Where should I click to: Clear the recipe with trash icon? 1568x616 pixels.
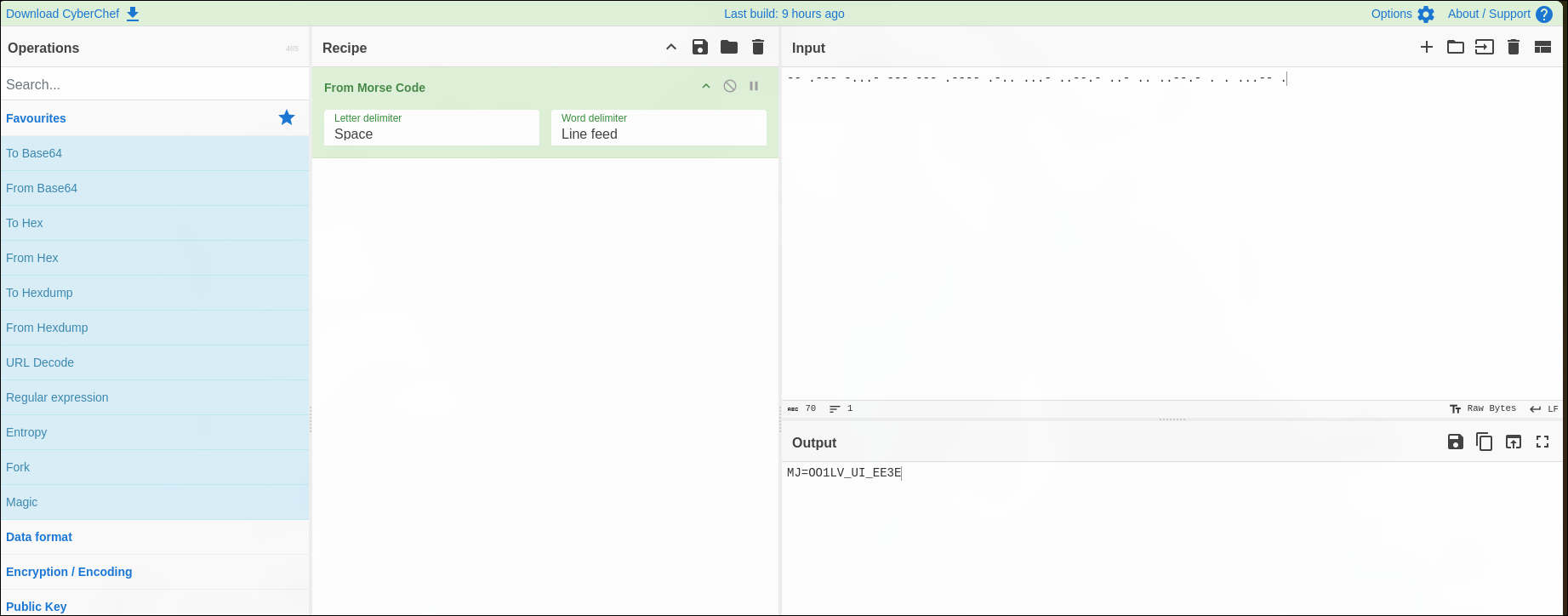[x=757, y=48]
